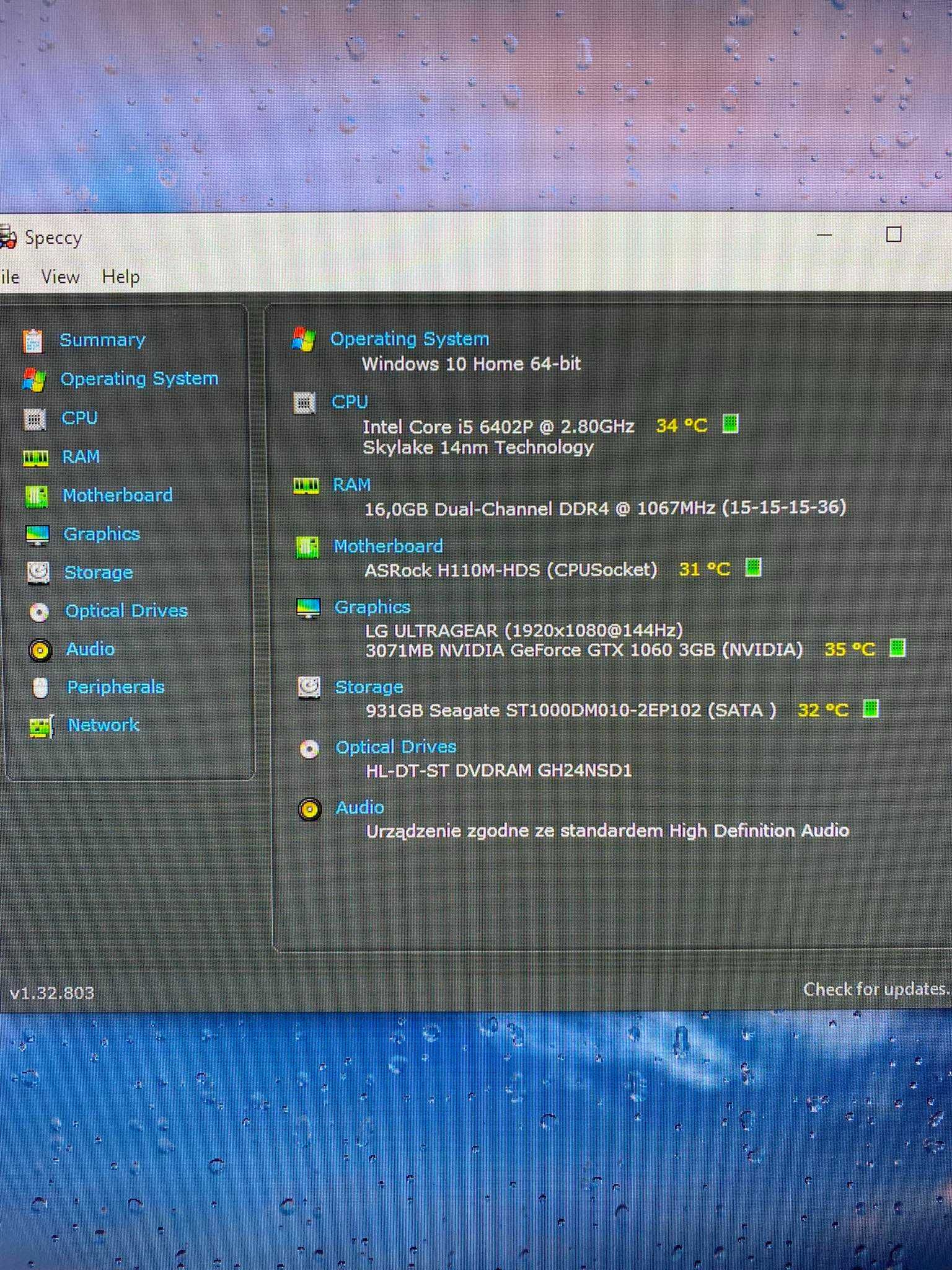Screen dimensions: 952x1270
Task: Select the Audio speaker icon in sidebar
Action: [x=40, y=650]
